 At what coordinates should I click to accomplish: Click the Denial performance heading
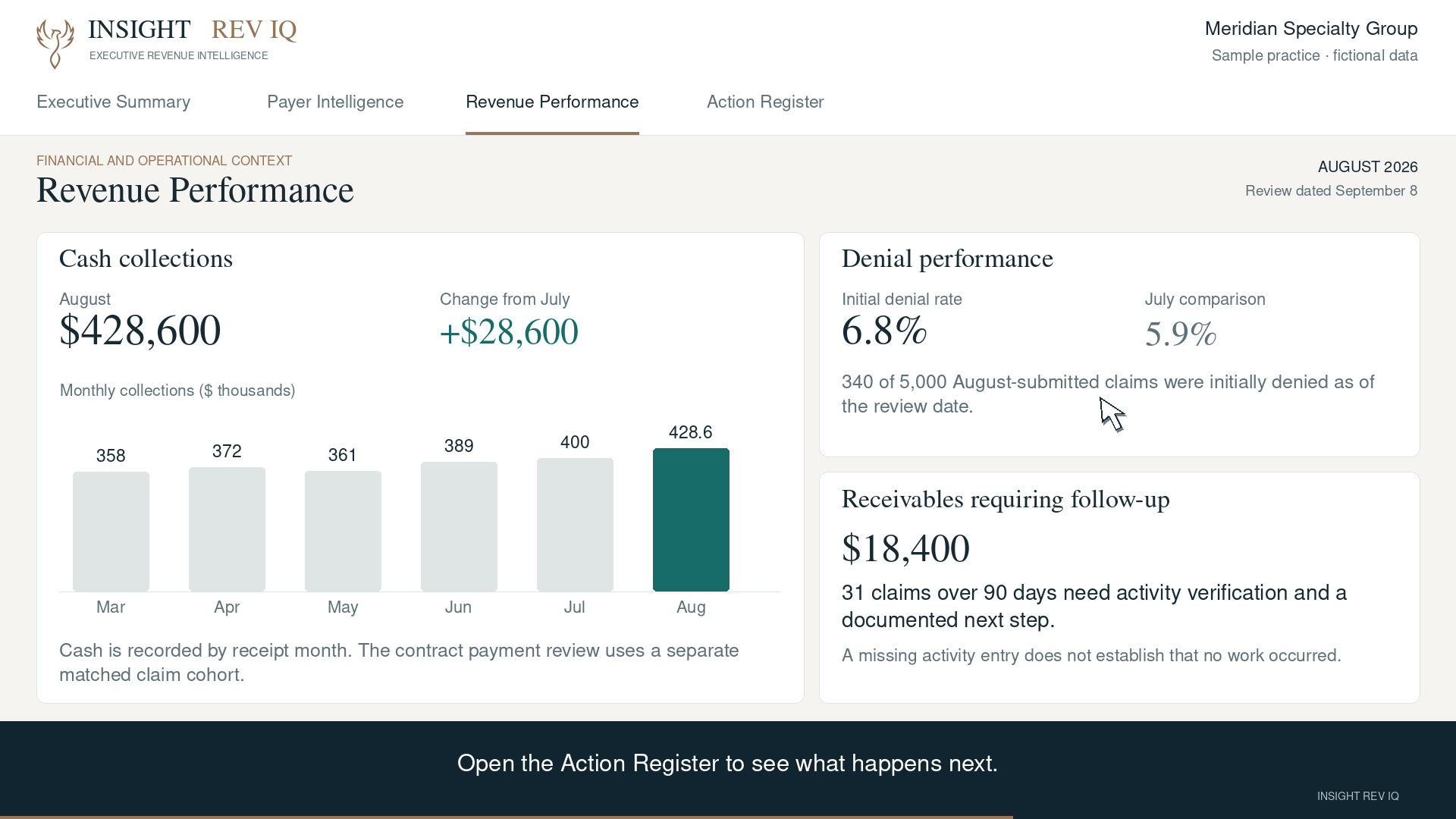tap(947, 259)
